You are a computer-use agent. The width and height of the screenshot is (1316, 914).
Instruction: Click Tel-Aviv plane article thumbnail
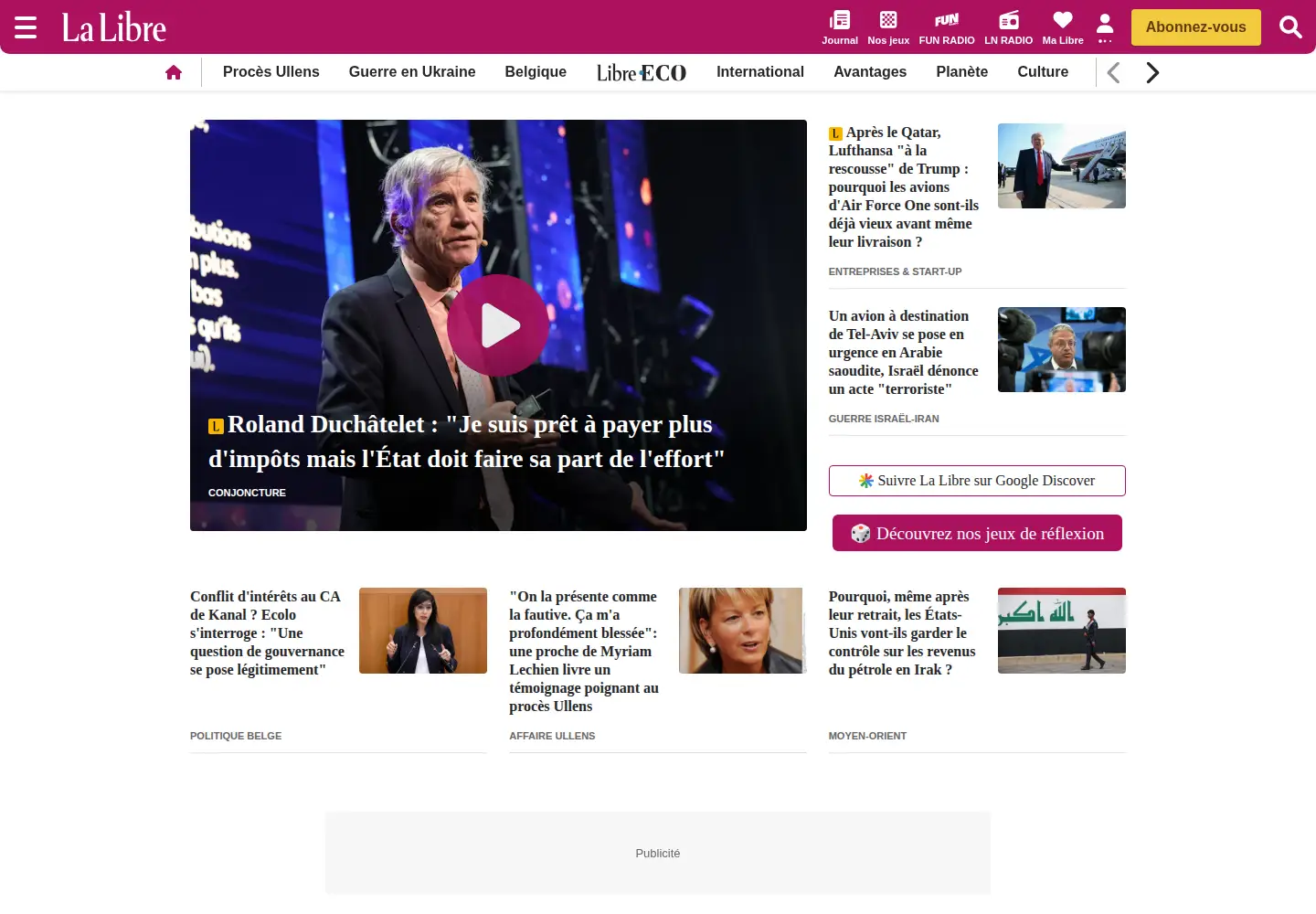click(x=1062, y=349)
